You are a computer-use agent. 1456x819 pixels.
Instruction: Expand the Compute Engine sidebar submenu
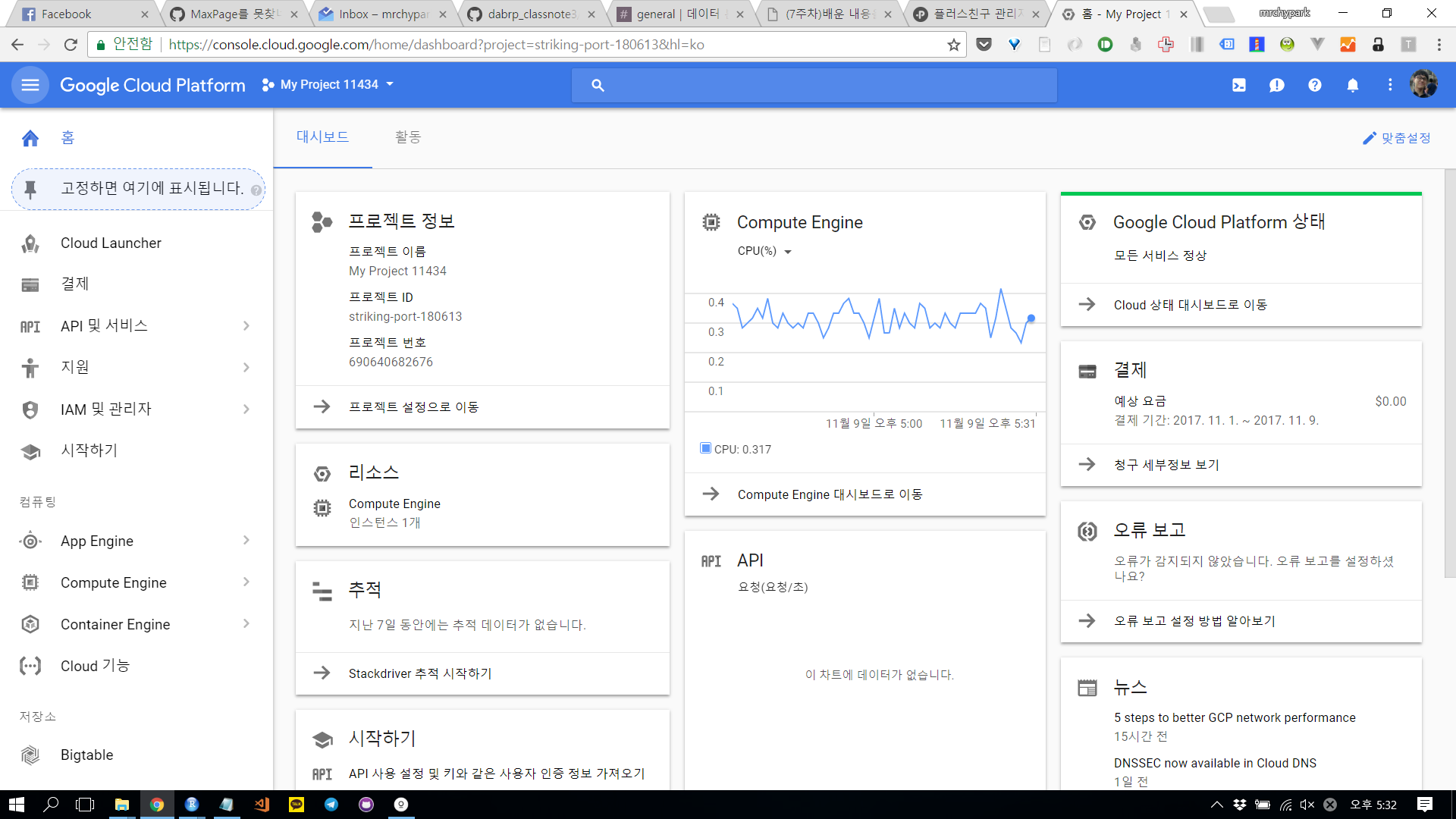[246, 582]
